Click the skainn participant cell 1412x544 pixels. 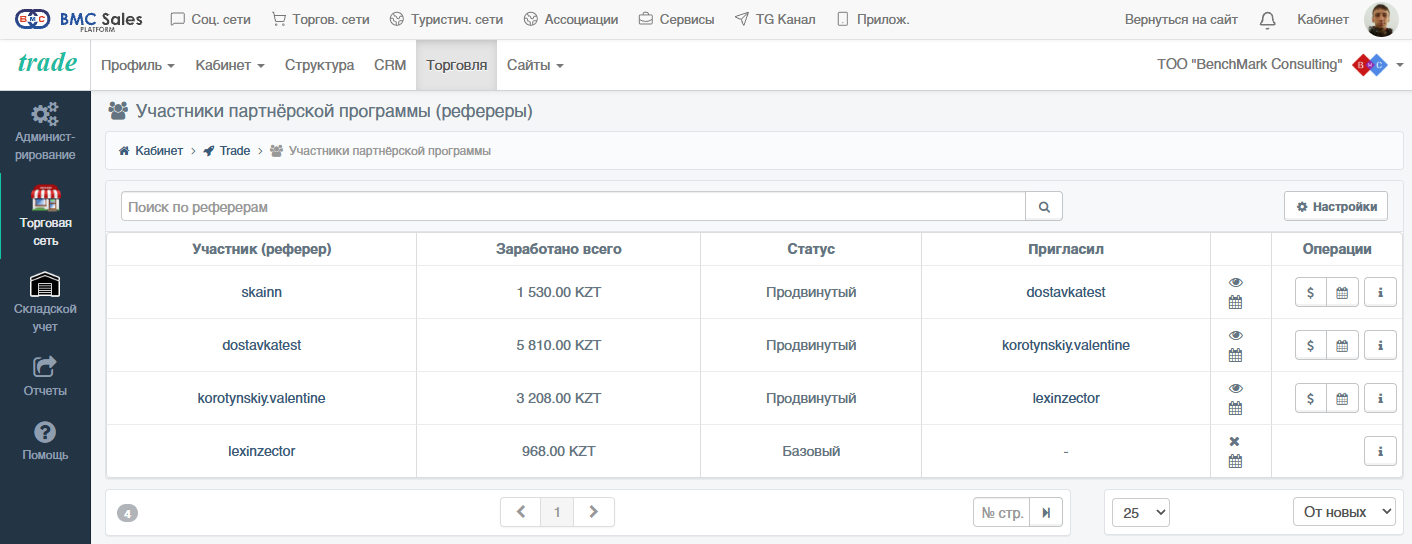pyautogui.click(x=262, y=292)
